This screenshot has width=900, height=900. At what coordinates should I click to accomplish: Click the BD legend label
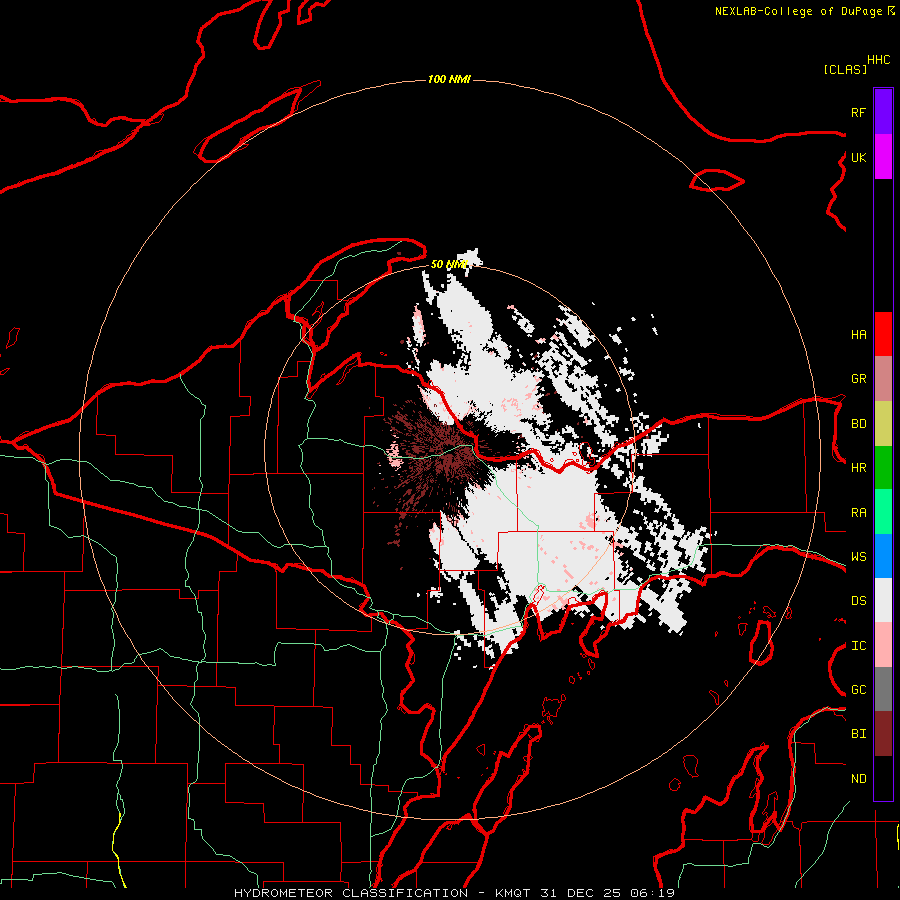(858, 424)
